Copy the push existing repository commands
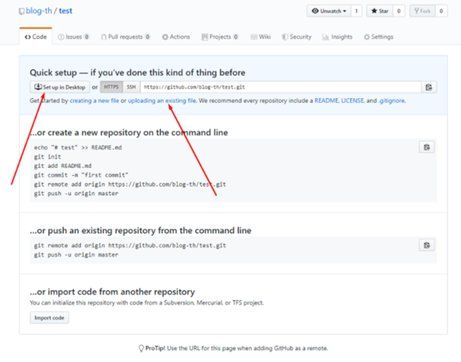Viewport: 461px width, 362px height. 427,245
